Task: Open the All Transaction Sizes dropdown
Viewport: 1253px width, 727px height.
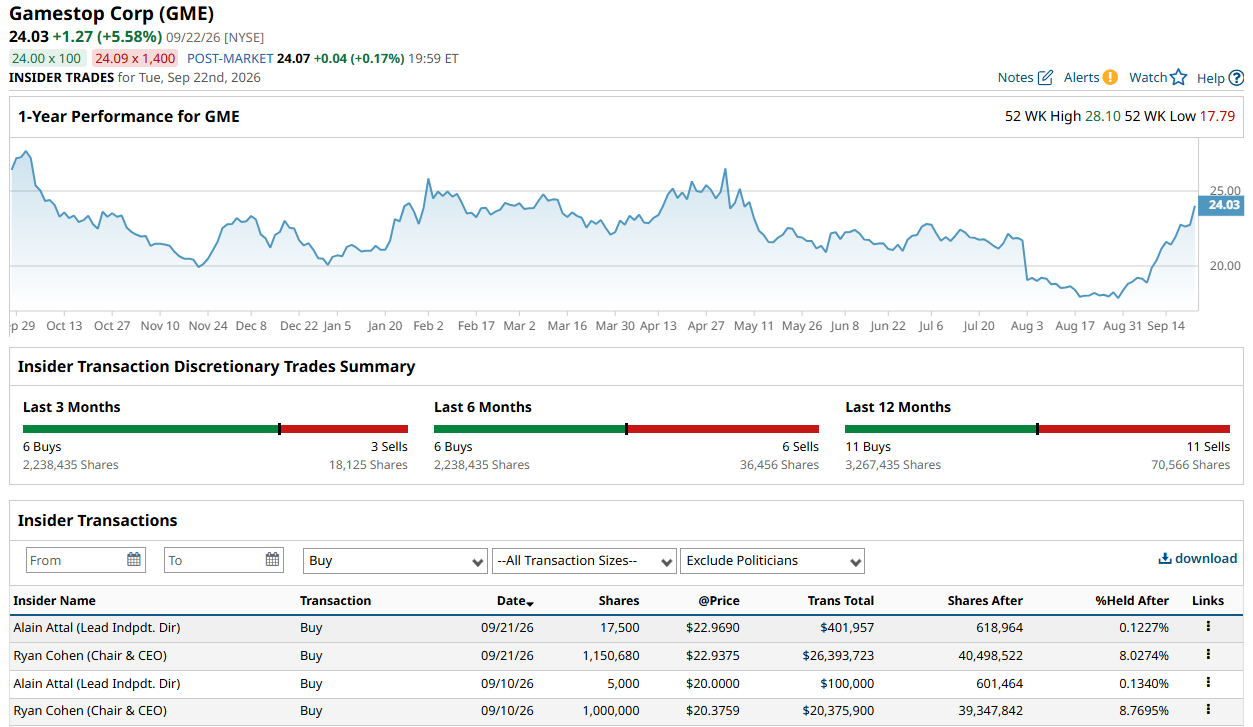Action: tap(584, 561)
